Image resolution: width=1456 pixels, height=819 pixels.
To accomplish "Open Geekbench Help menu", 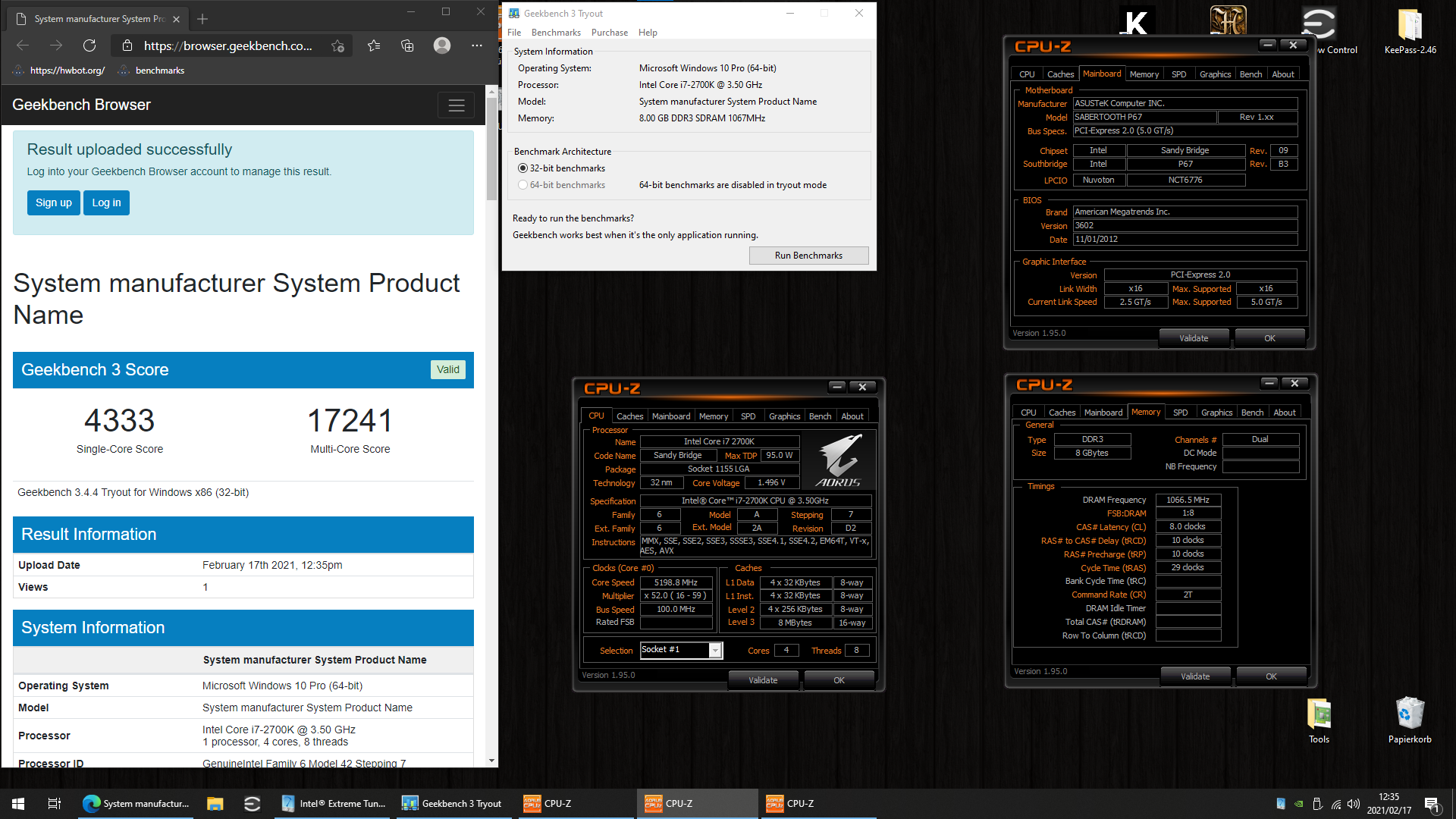I will [648, 33].
